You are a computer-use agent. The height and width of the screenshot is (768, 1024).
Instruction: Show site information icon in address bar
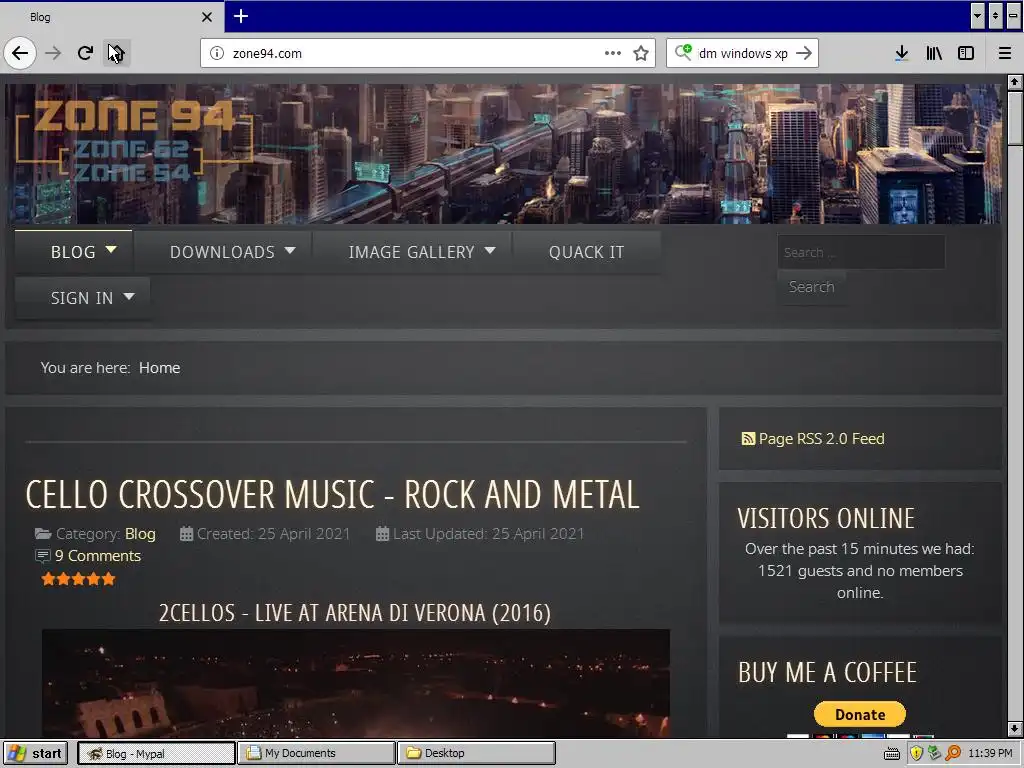click(x=217, y=53)
